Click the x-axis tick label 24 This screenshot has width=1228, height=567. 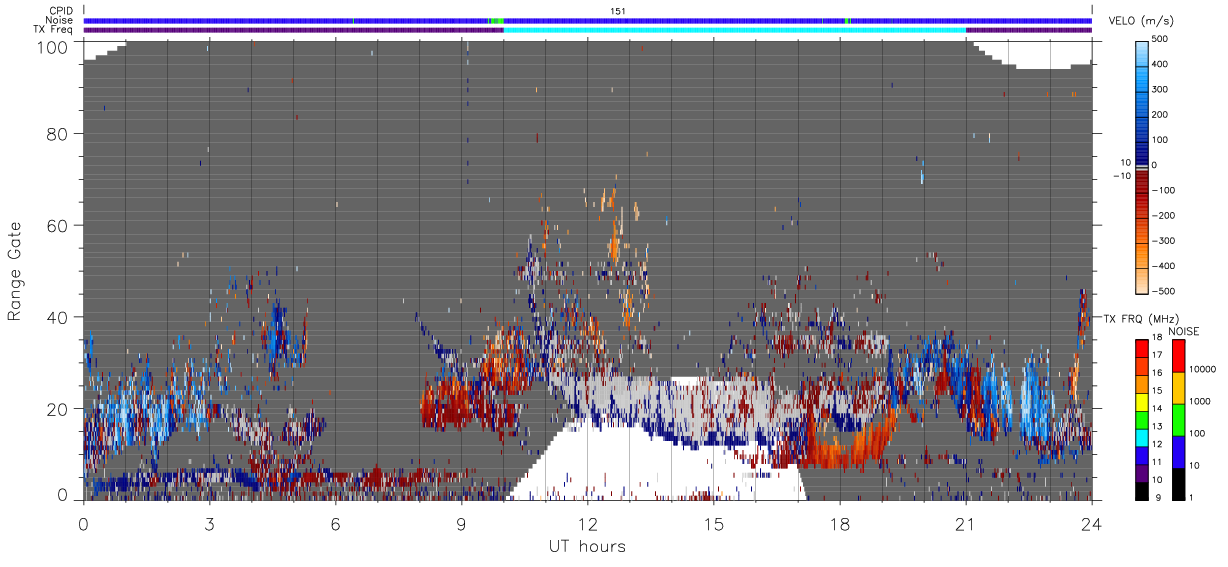pyautogui.click(x=1091, y=523)
